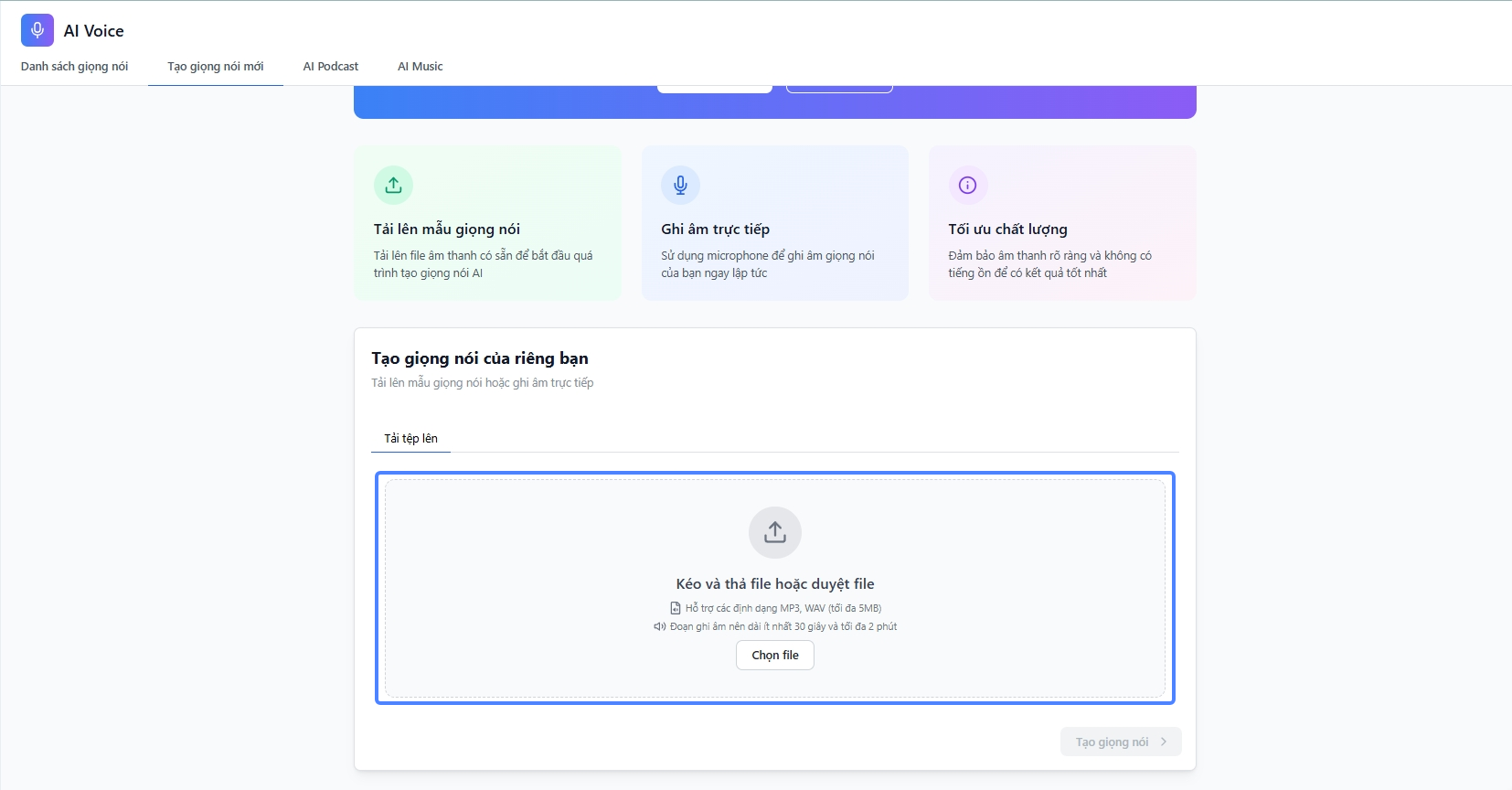
Task: Click the green upload icon in the first card
Action: pyautogui.click(x=393, y=186)
